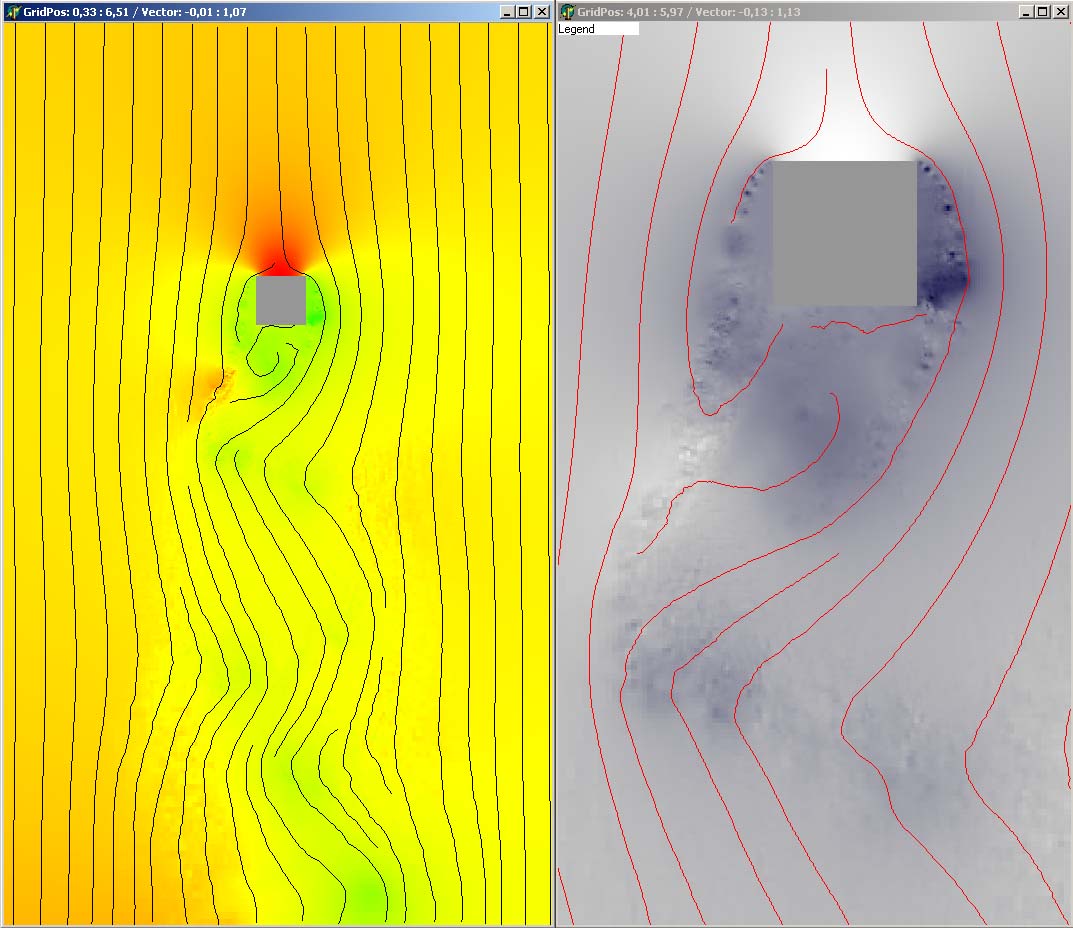Image resolution: width=1073 pixels, height=928 pixels.
Task: Minimize the right grayscale flow window
Action: tap(1026, 12)
